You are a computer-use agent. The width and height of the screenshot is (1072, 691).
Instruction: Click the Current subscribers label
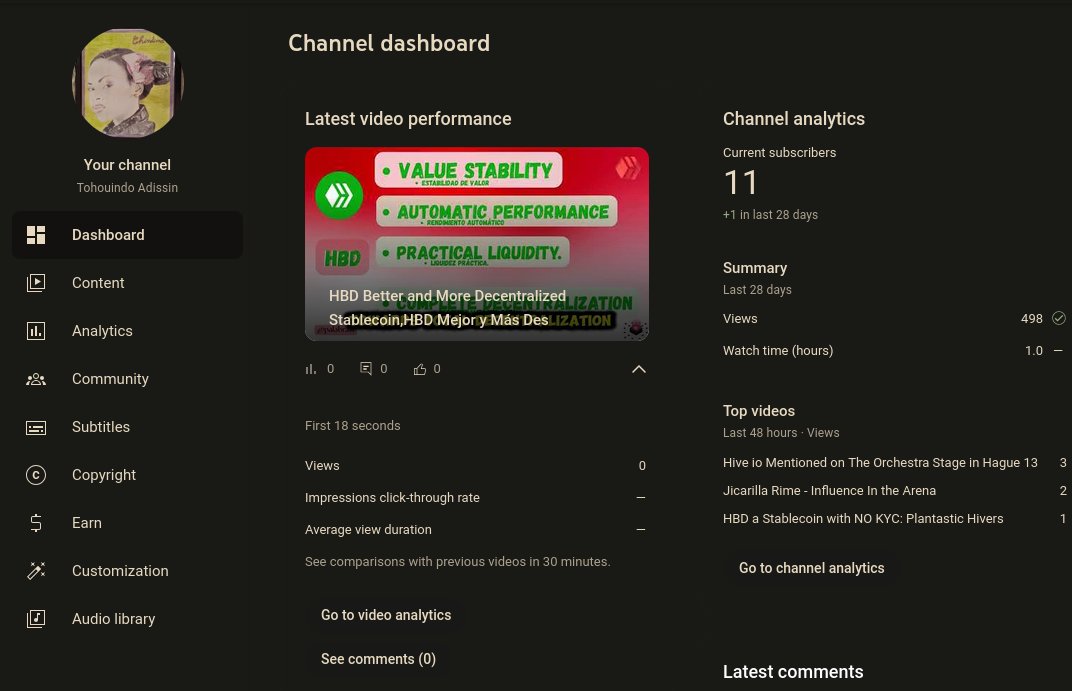[779, 152]
